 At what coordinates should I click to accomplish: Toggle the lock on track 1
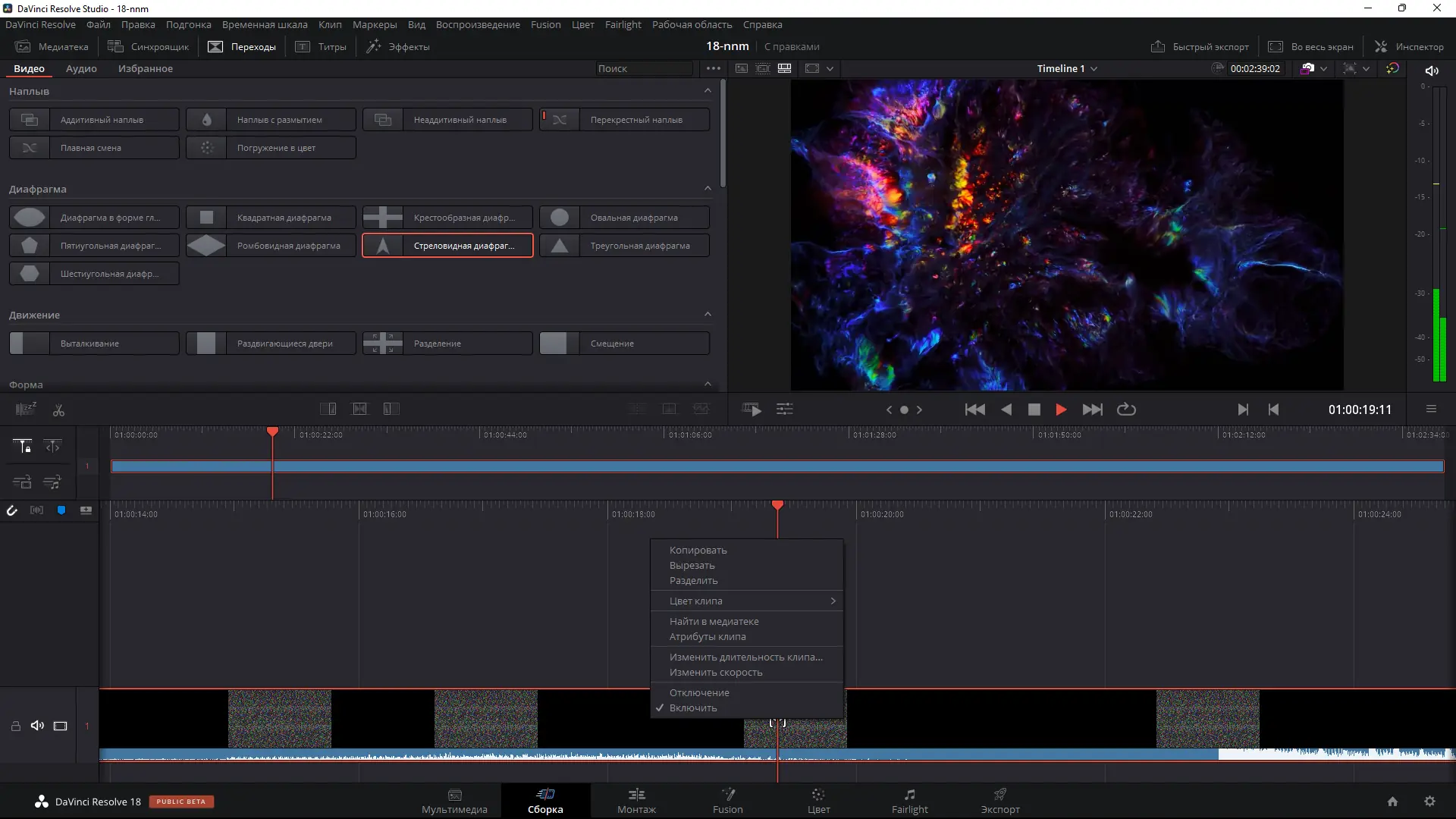(x=14, y=726)
